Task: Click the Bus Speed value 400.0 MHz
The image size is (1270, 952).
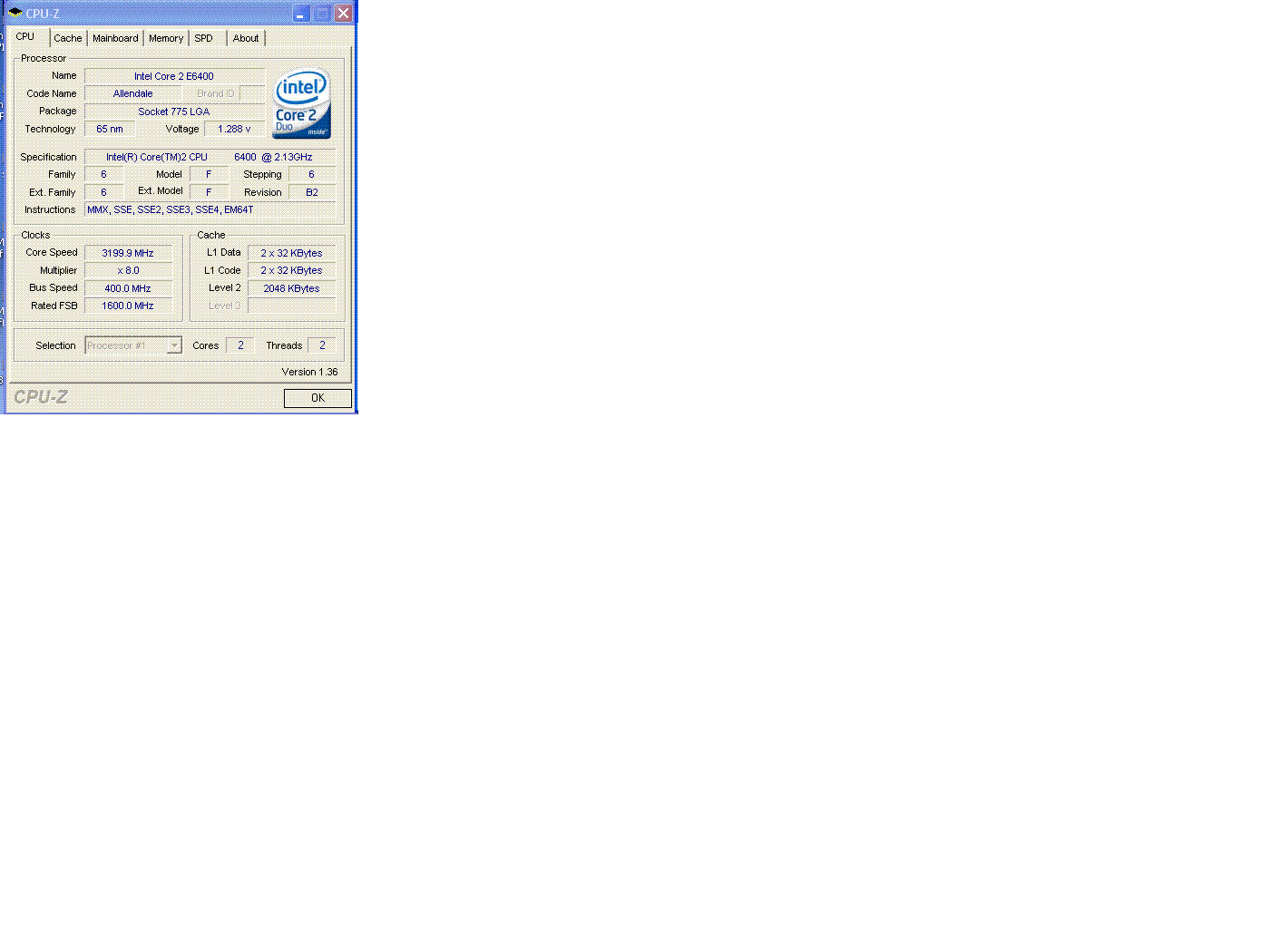Action: click(128, 288)
